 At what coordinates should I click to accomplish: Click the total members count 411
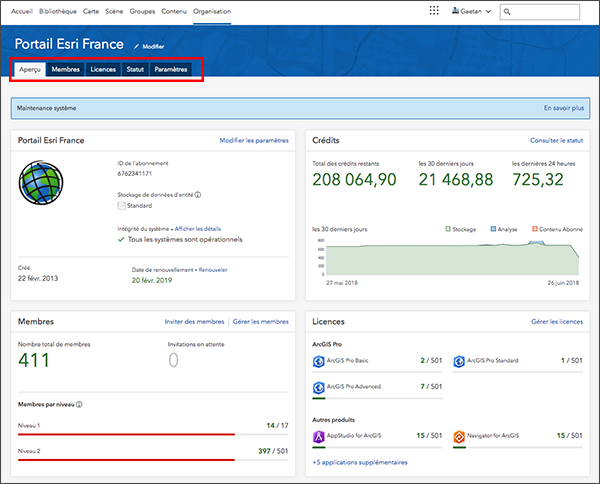coord(34,360)
